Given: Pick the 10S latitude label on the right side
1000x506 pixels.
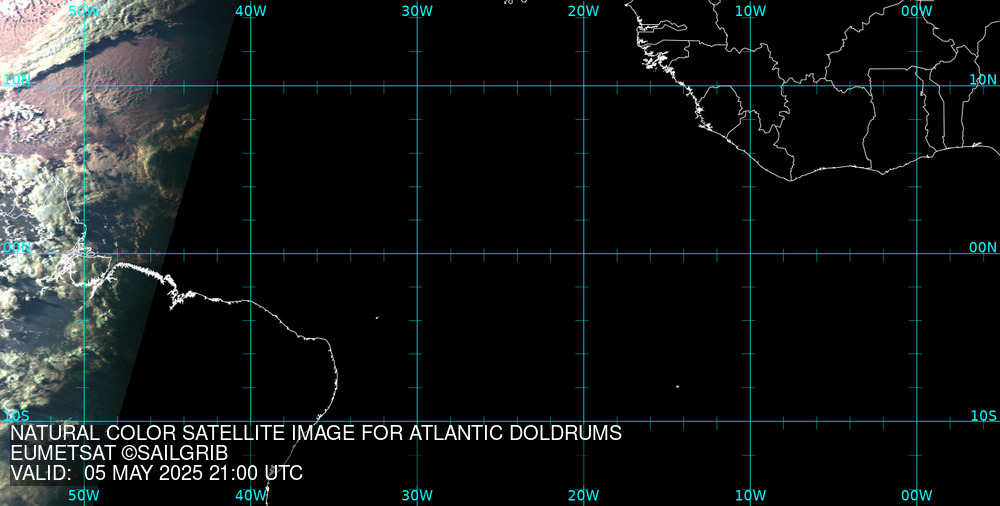Looking at the screenshot, I should [983, 416].
